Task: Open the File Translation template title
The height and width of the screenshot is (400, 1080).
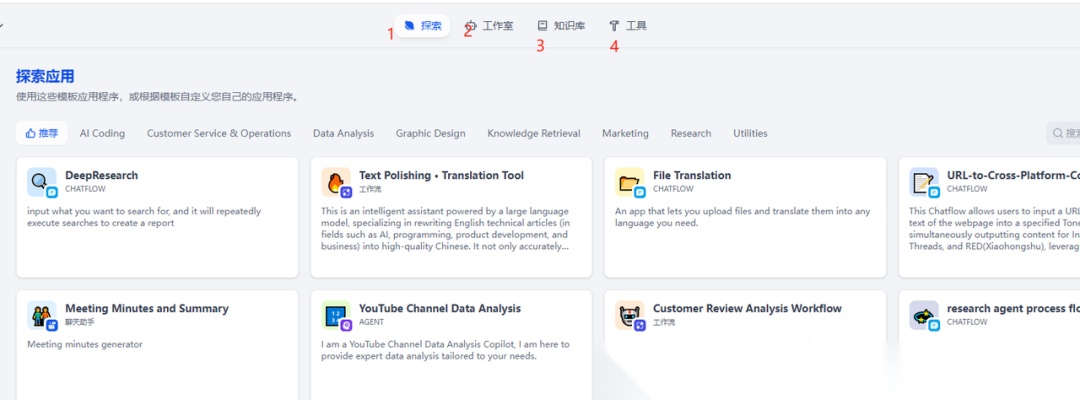Action: (692, 176)
